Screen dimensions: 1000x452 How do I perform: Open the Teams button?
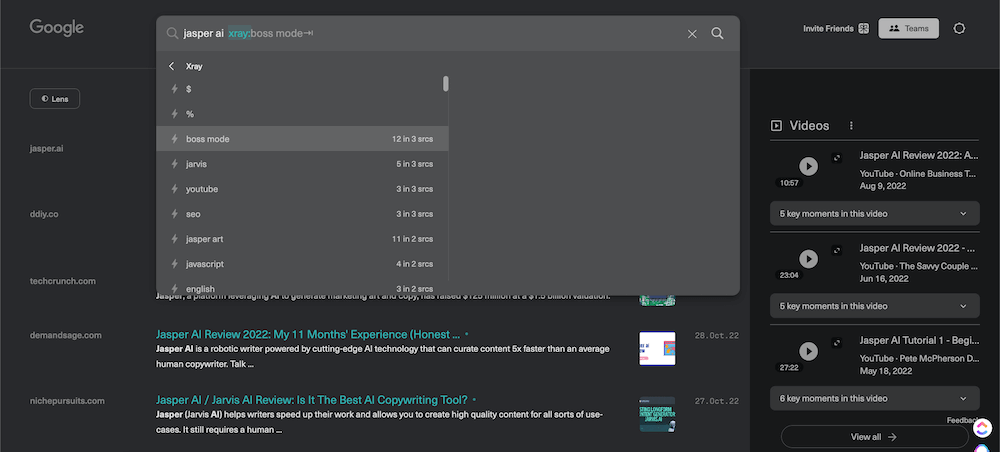click(908, 28)
